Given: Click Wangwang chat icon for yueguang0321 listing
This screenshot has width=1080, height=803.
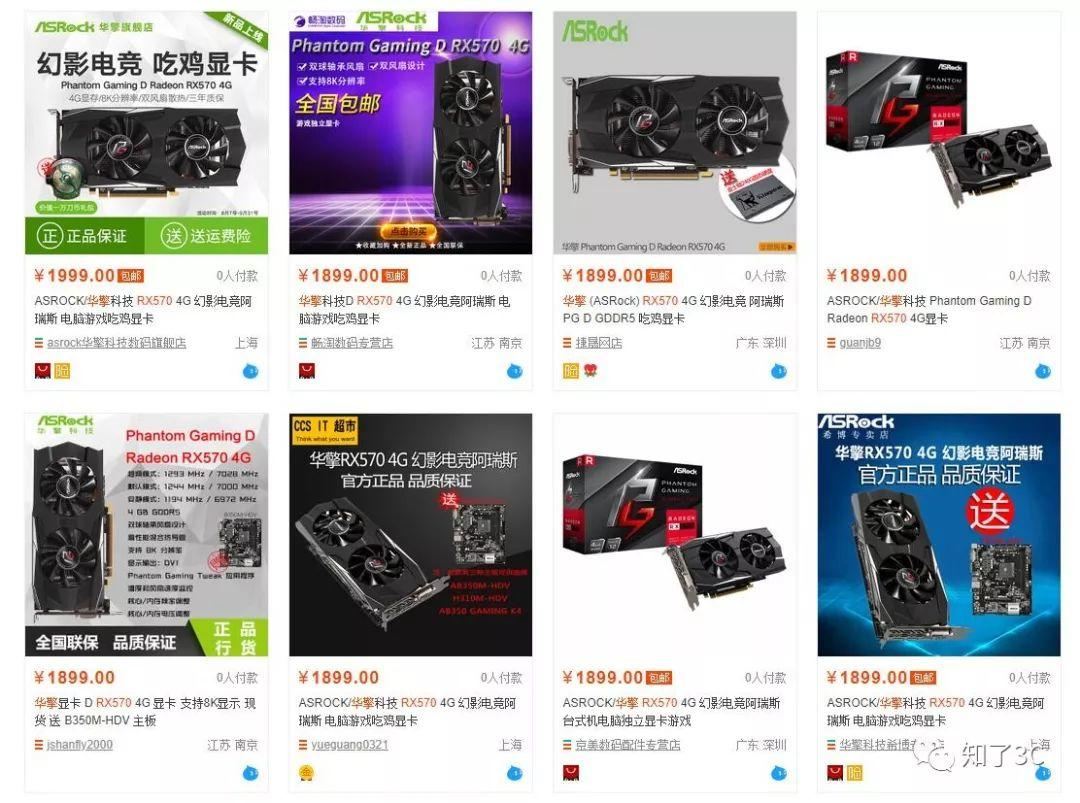Looking at the screenshot, I should (514, 773).
